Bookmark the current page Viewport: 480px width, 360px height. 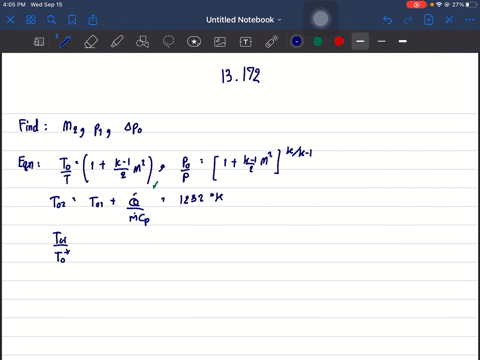(72, 20)
